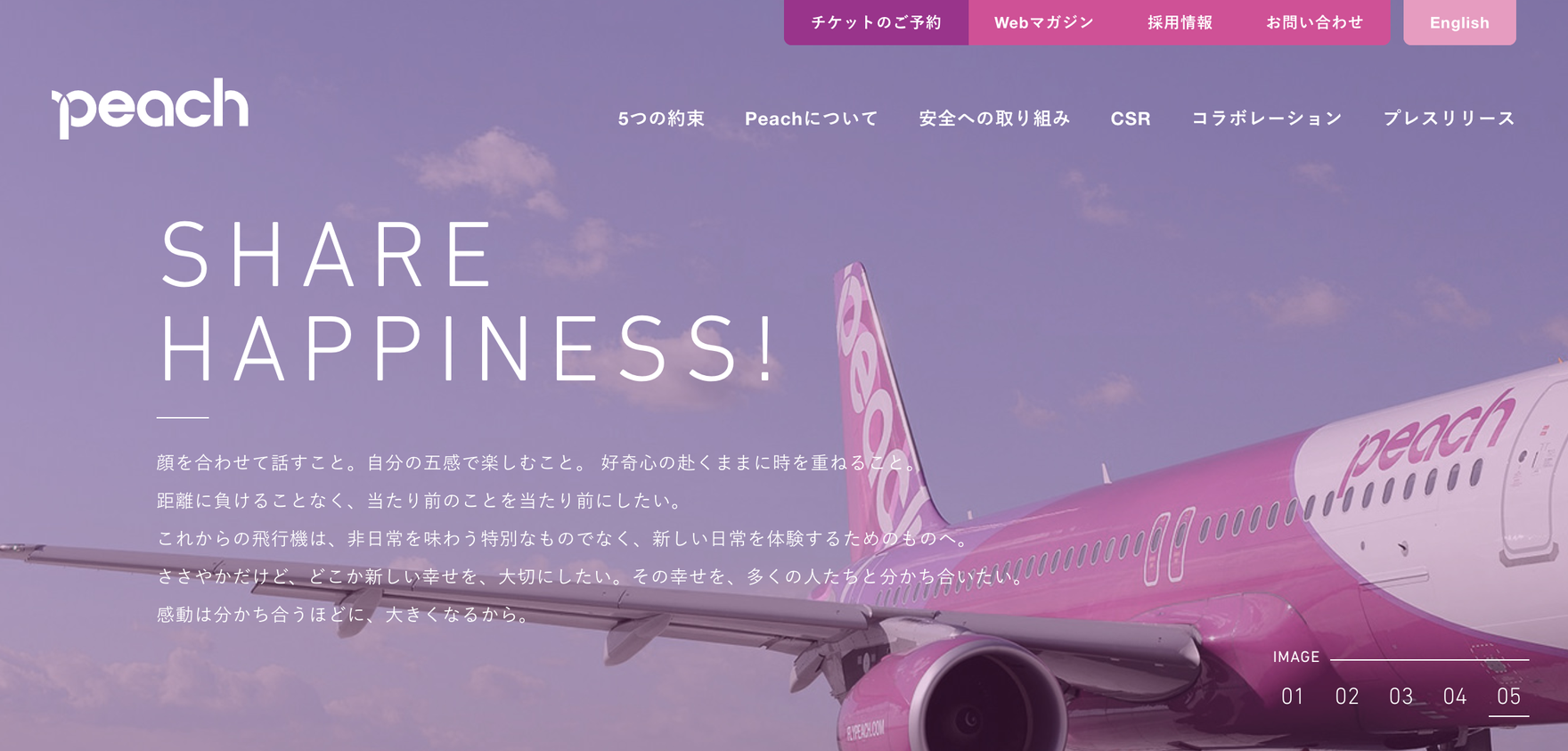Open プレスリリース menu item
This screenshot has height=751, width=1568.
pos(1449,118)
